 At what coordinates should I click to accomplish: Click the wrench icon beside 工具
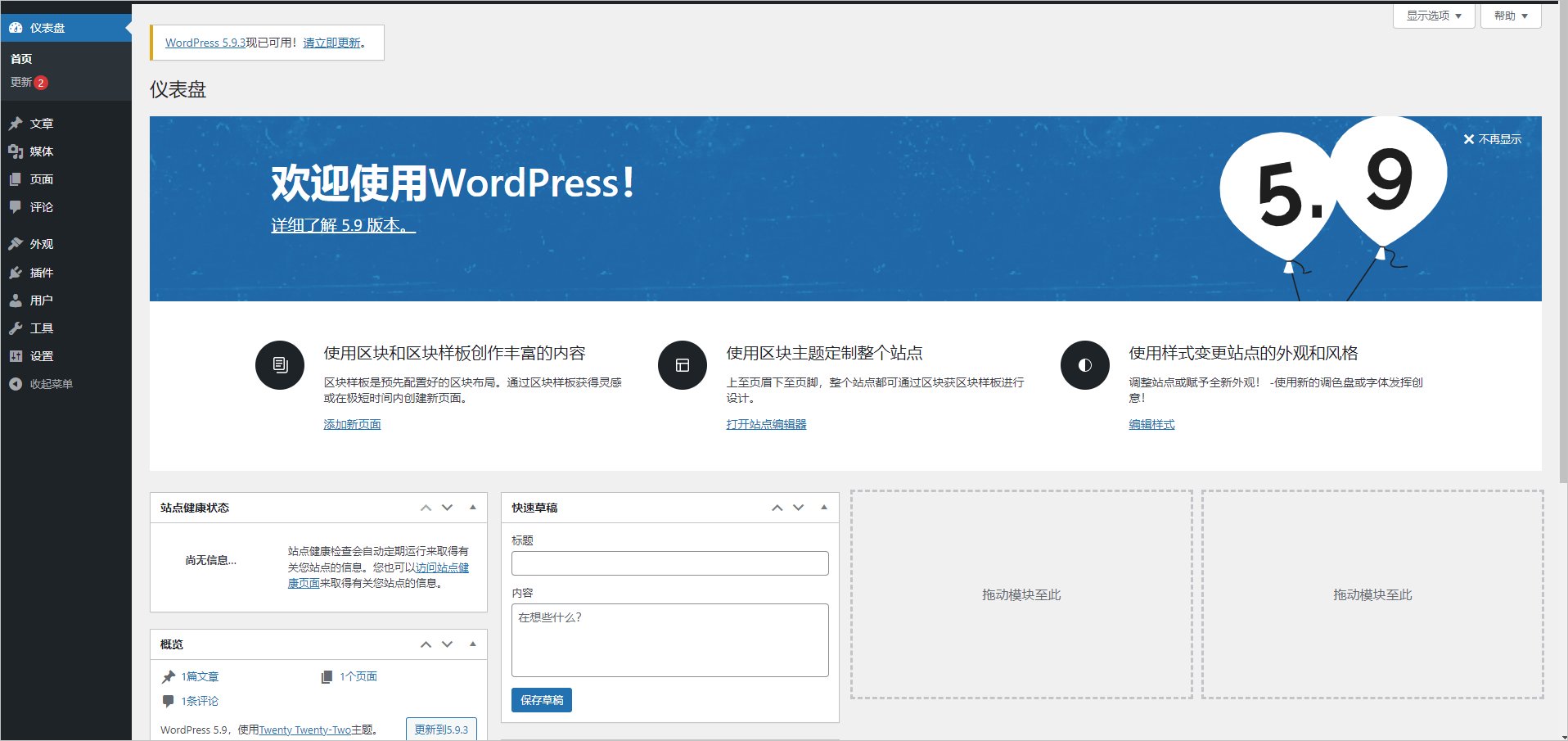[16, 328]
